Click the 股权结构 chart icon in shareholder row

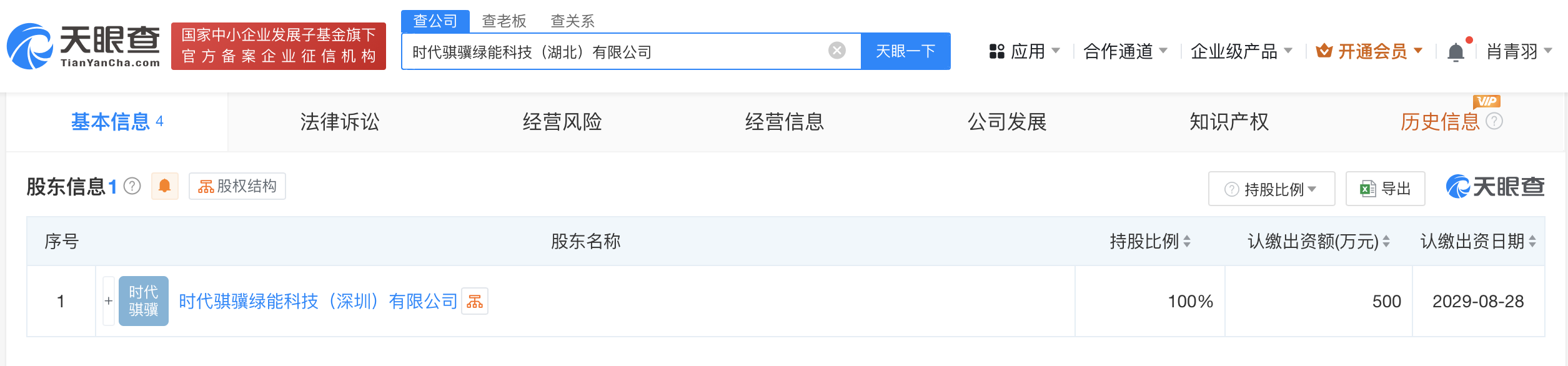point(475,300)
